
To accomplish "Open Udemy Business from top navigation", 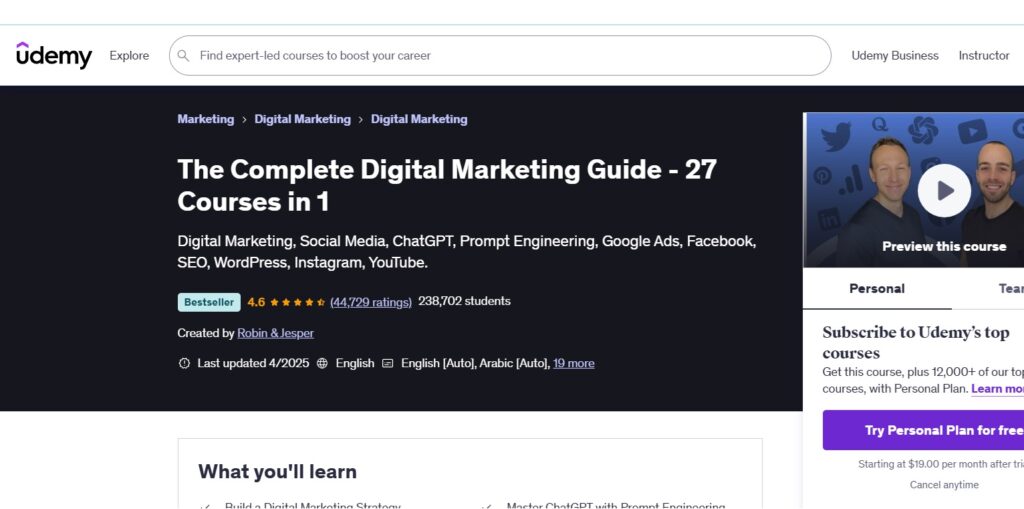I will 894,56.
